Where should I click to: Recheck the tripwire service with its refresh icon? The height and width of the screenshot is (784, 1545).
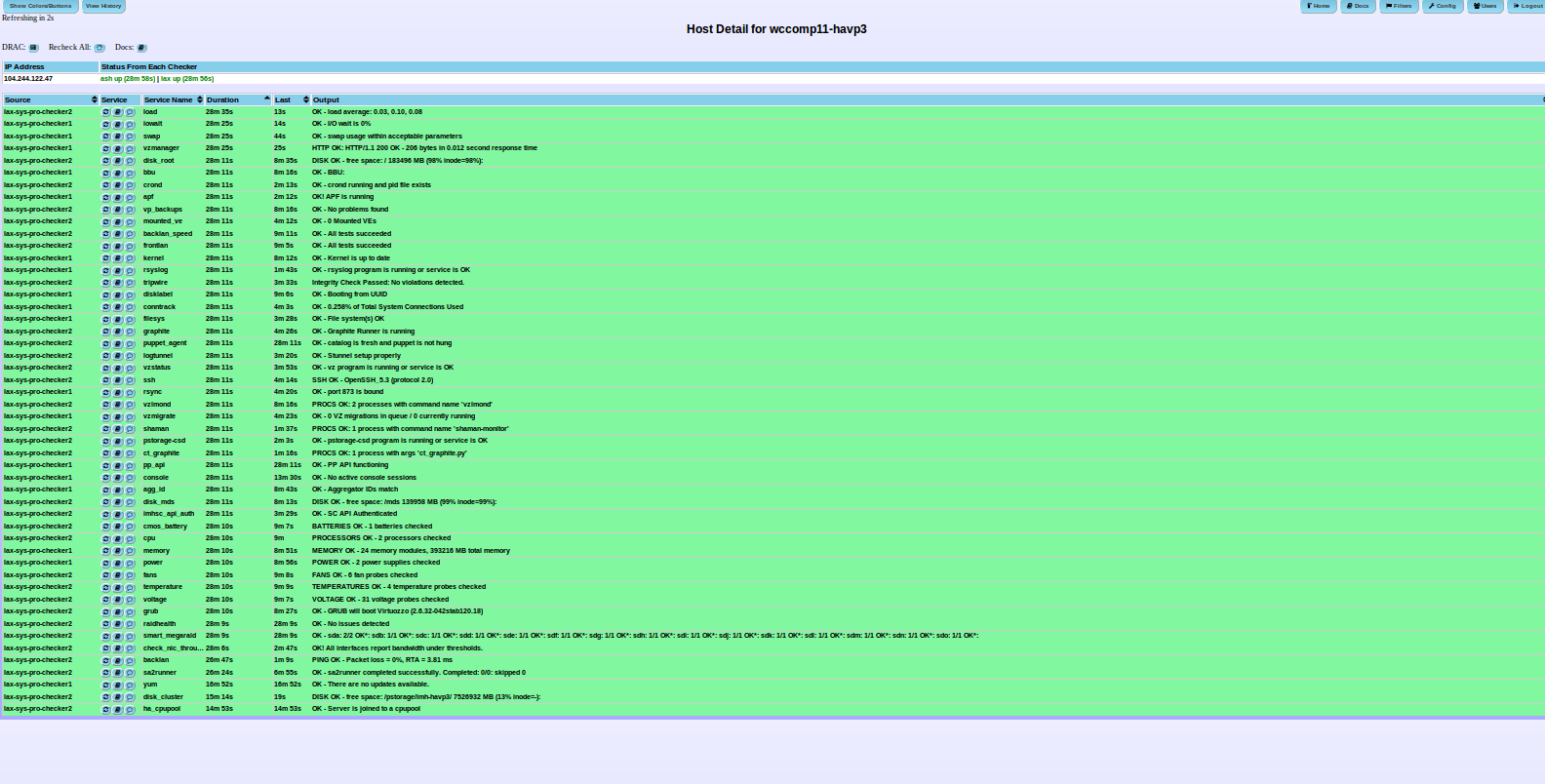tap(106, 283)
